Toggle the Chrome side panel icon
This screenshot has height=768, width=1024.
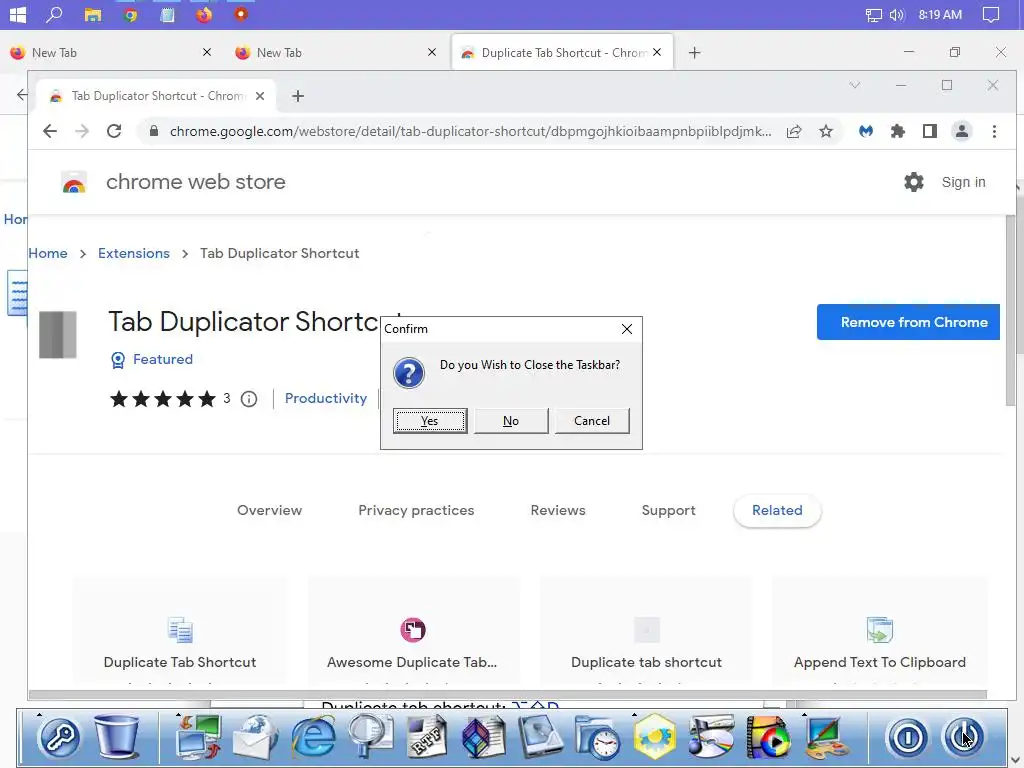coord(930,131)
